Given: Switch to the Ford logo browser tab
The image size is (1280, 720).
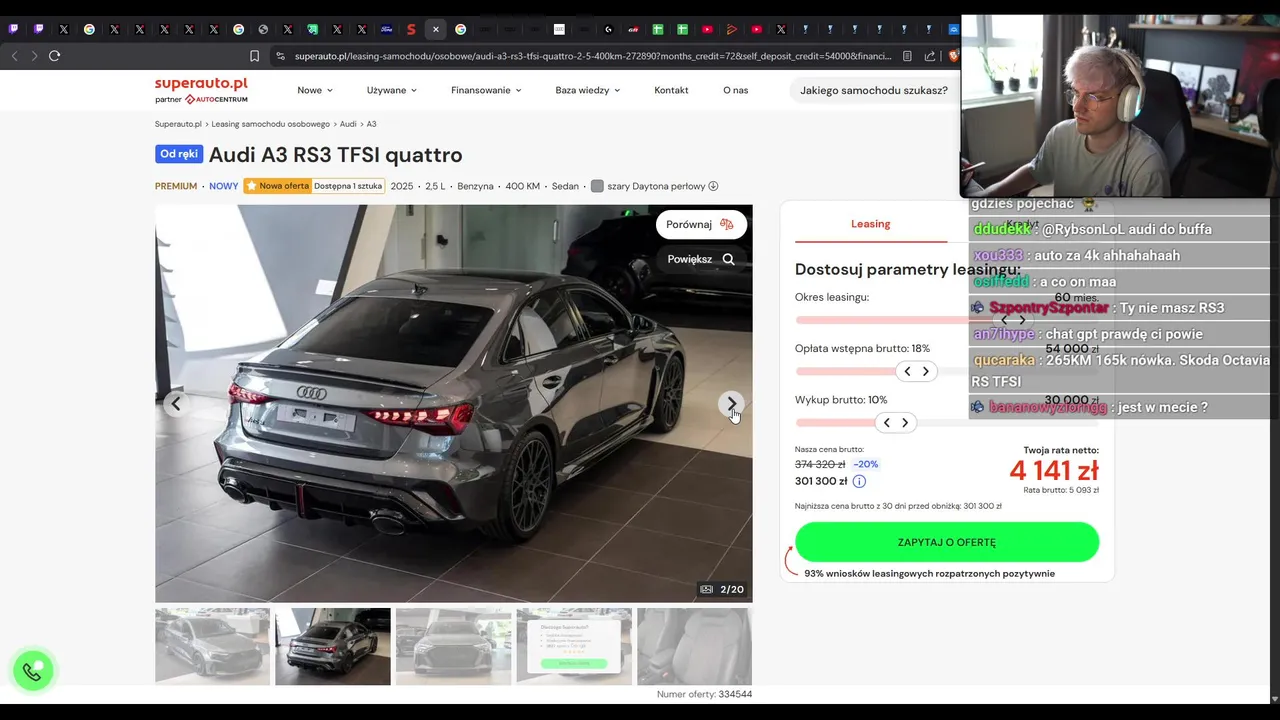Looking at the screenshot, I should 386,29.
